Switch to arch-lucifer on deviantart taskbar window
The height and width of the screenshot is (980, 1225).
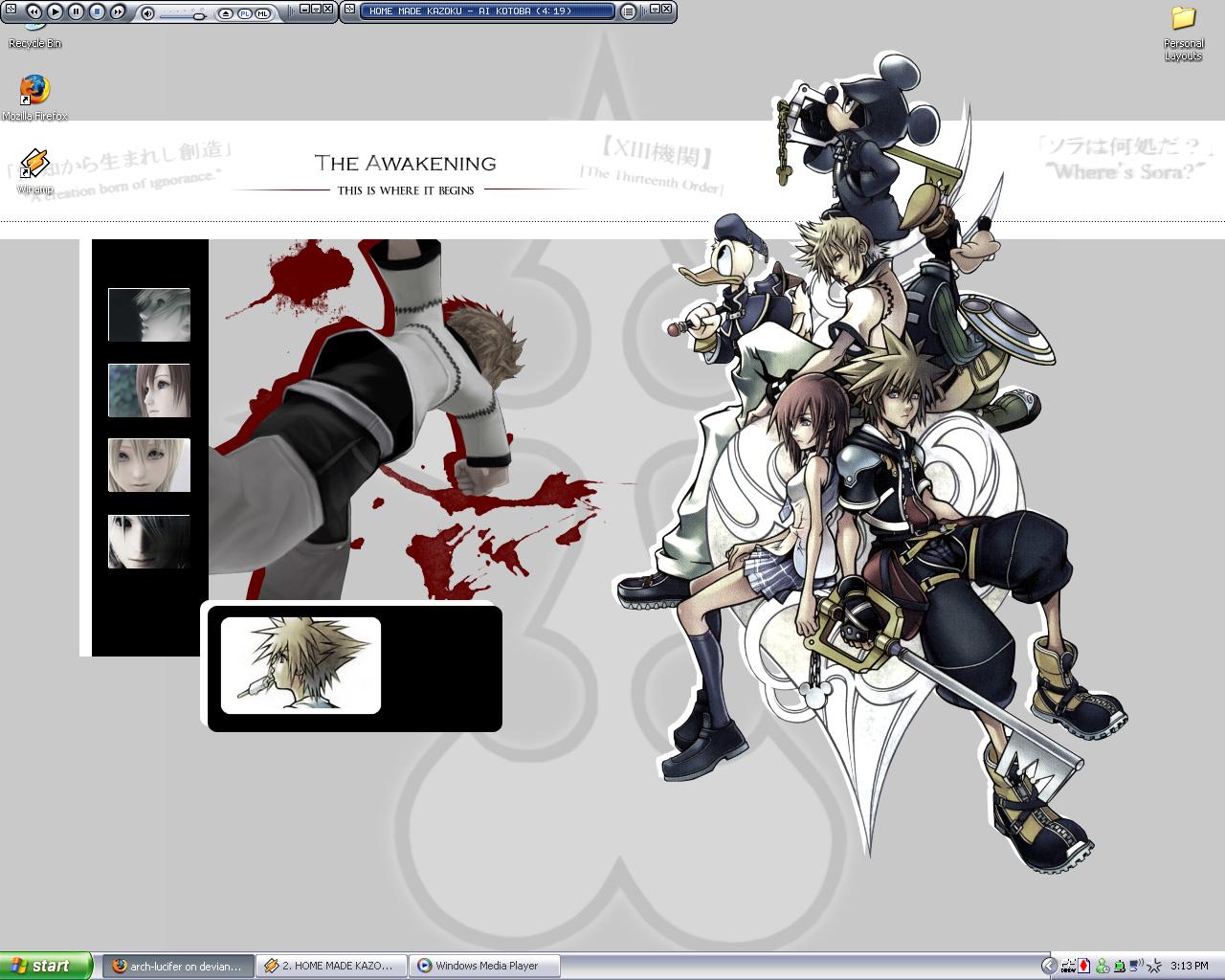(178, 967)
